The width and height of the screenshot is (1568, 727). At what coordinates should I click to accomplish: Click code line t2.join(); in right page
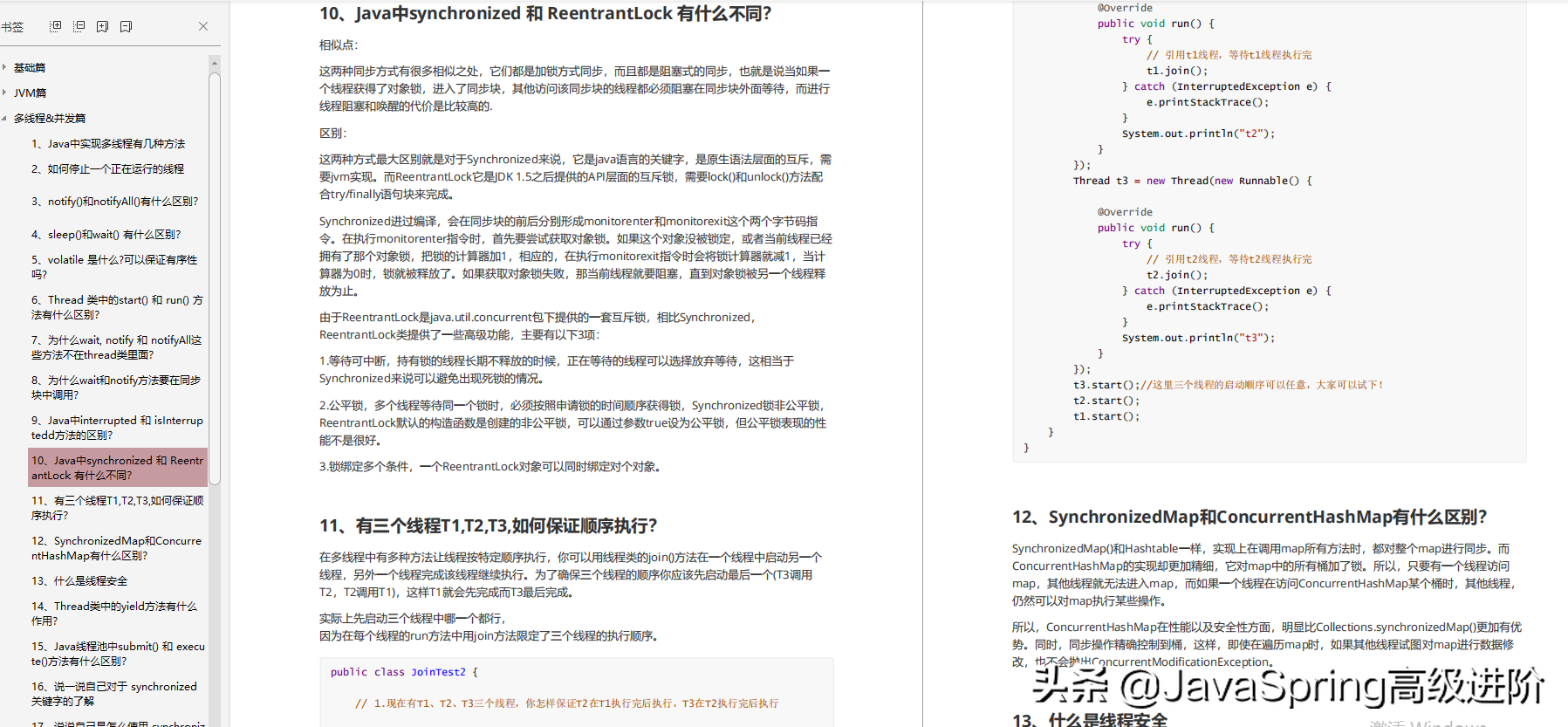1177,275
